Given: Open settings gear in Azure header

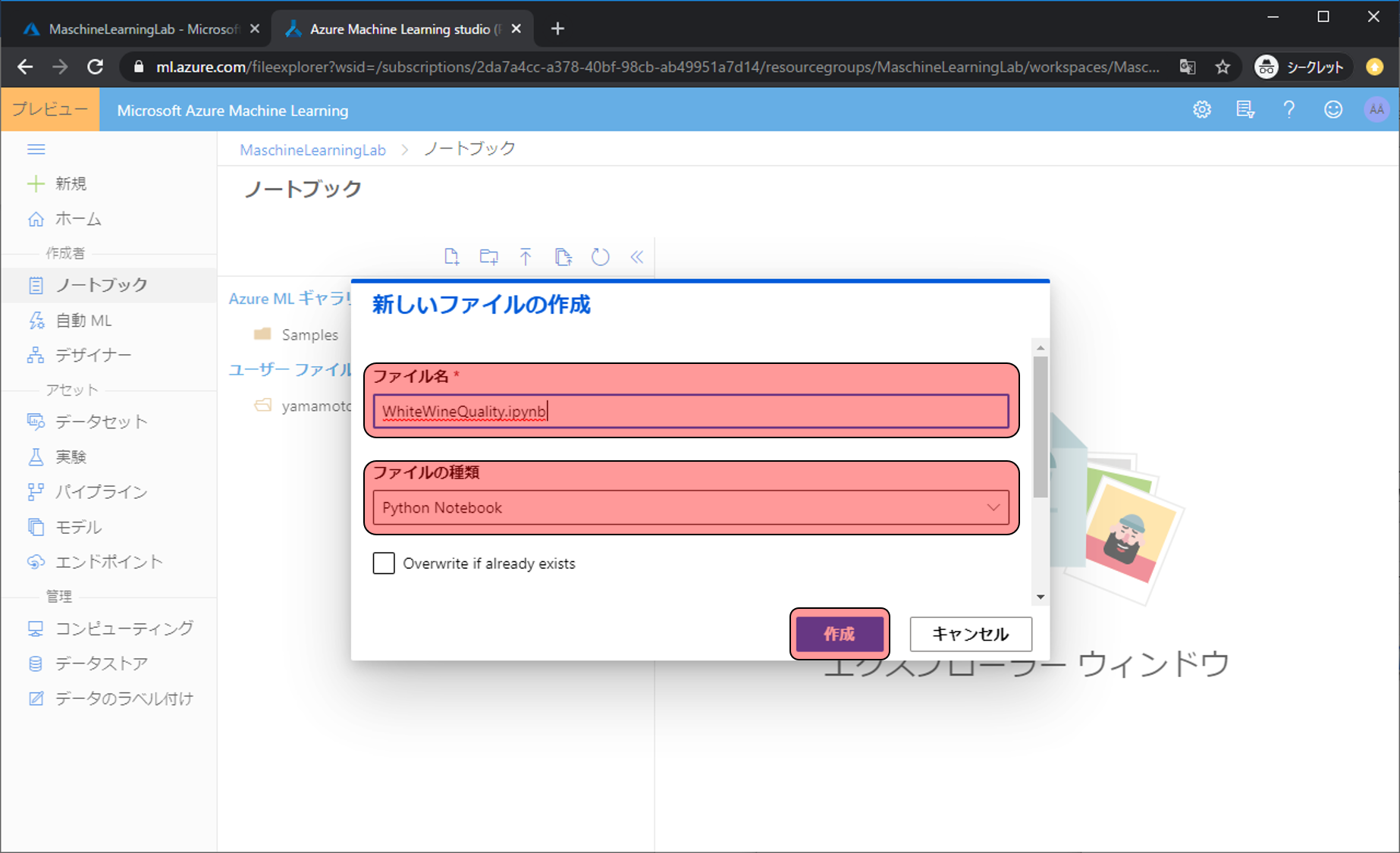Looking at the screenshot, I should click(1201, 110).
